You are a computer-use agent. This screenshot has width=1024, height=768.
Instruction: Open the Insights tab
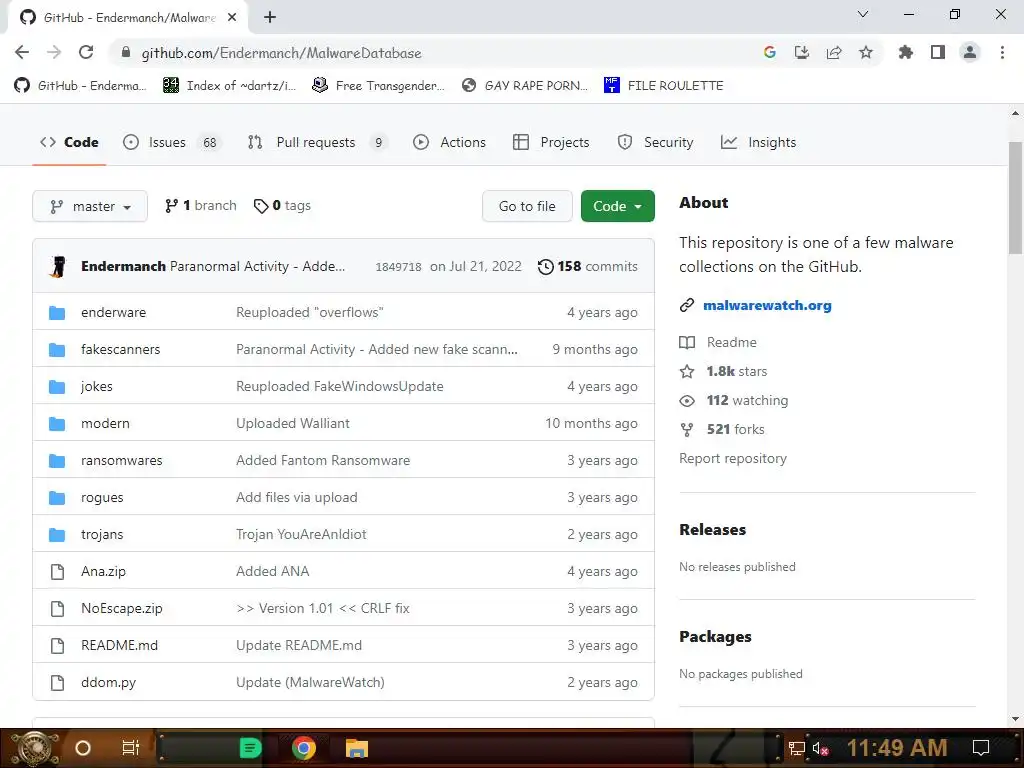[x=758, y=142]
